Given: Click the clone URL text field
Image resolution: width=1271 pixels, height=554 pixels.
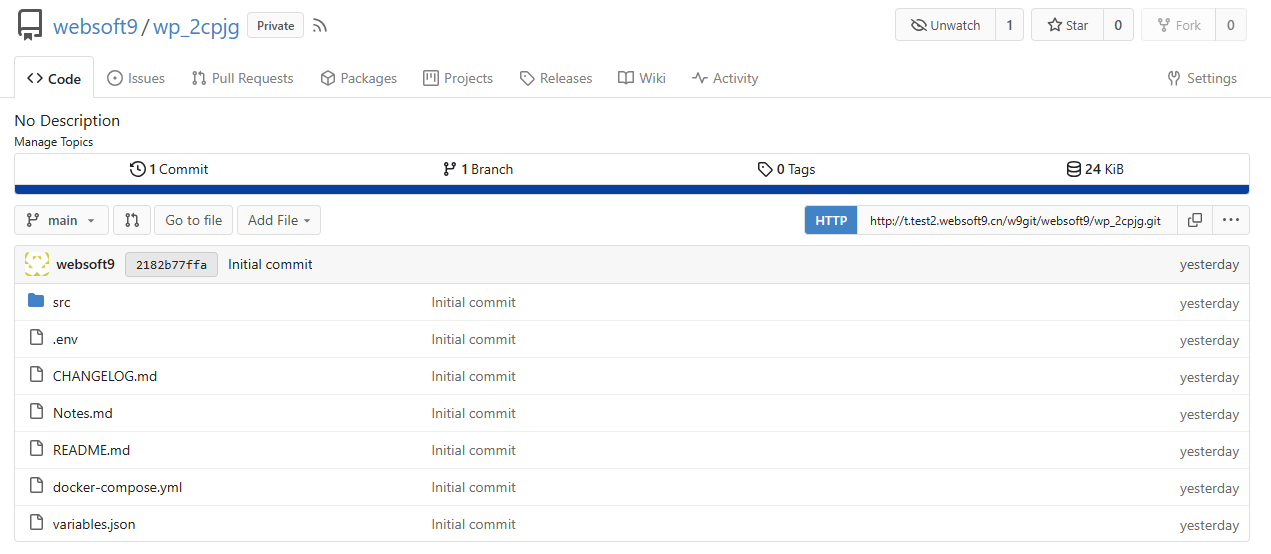Looking at the screenshot, I should (x=1015, y=220).
